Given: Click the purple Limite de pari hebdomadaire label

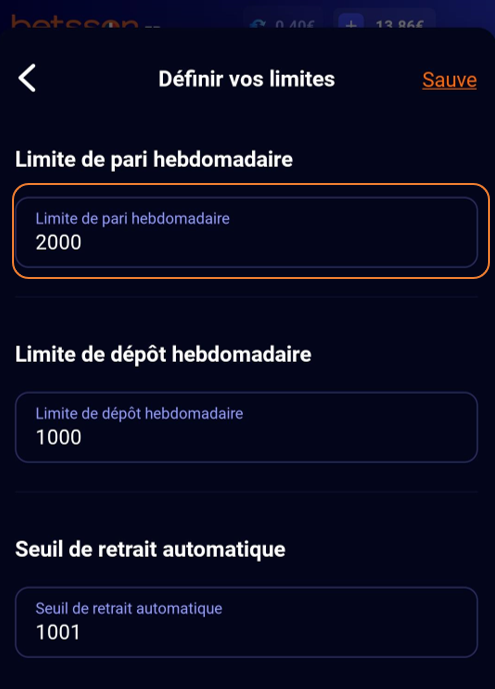Looking at the screenshot, I should [133, 218].
